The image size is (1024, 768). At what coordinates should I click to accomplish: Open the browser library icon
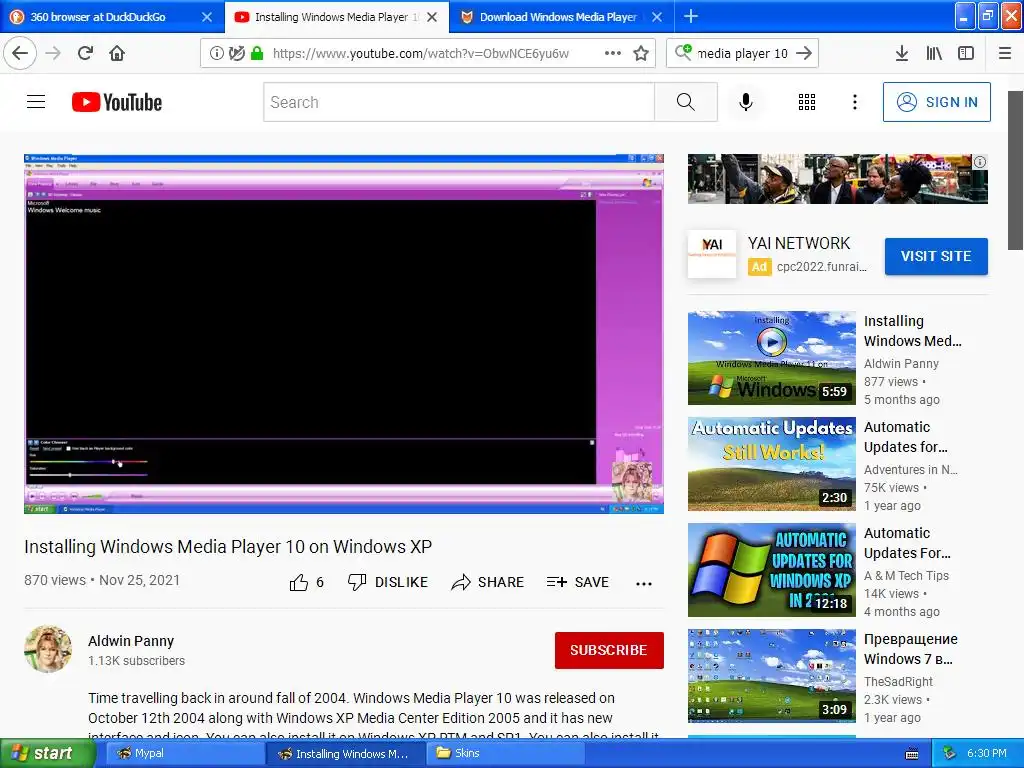pyautogui.click(x=934, y=53)
